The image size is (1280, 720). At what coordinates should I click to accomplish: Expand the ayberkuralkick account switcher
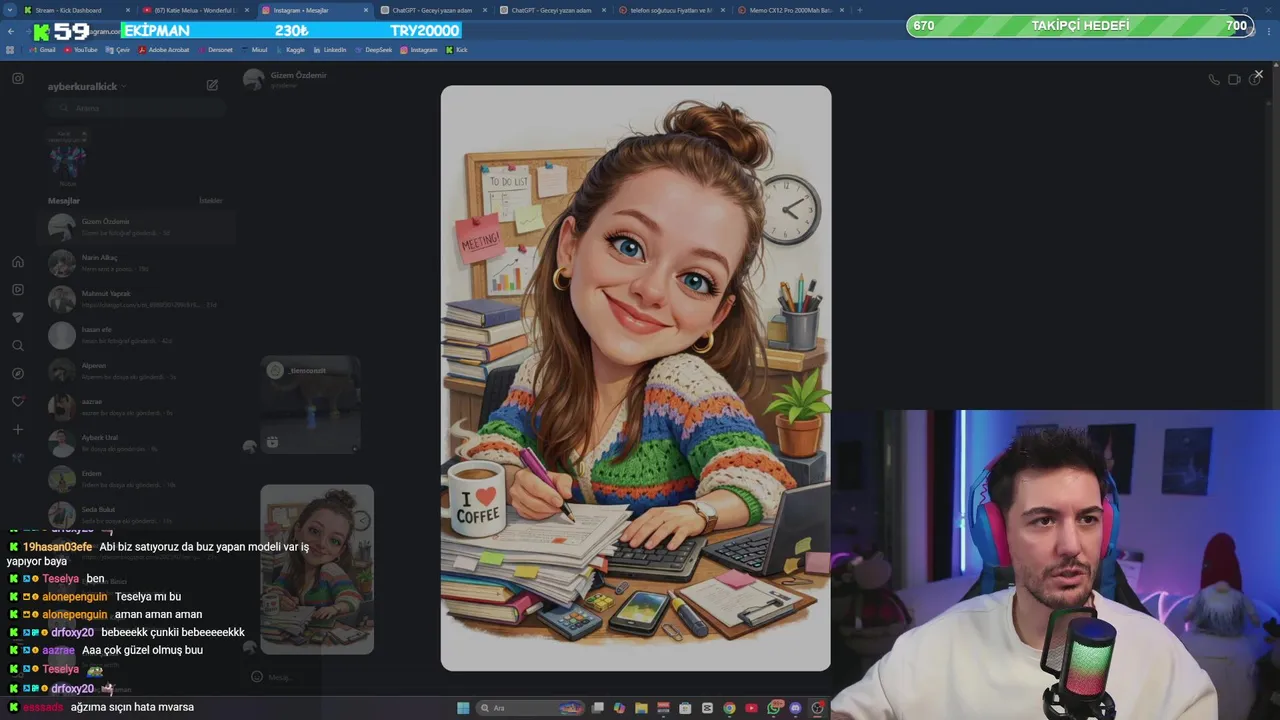point(87,87)
